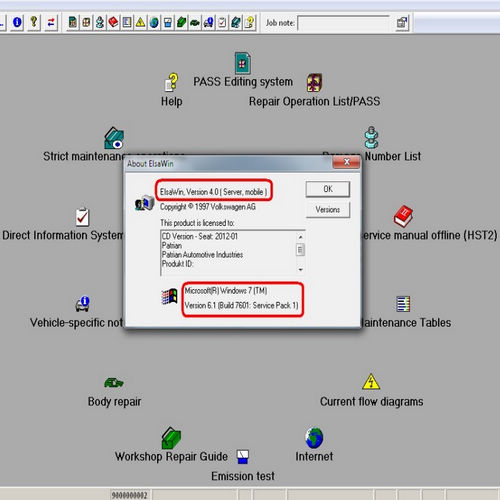Screen dimensions: 500x500
Task: Click the Vehicle-specific notes toolbar icon
Action: point(208,22)
